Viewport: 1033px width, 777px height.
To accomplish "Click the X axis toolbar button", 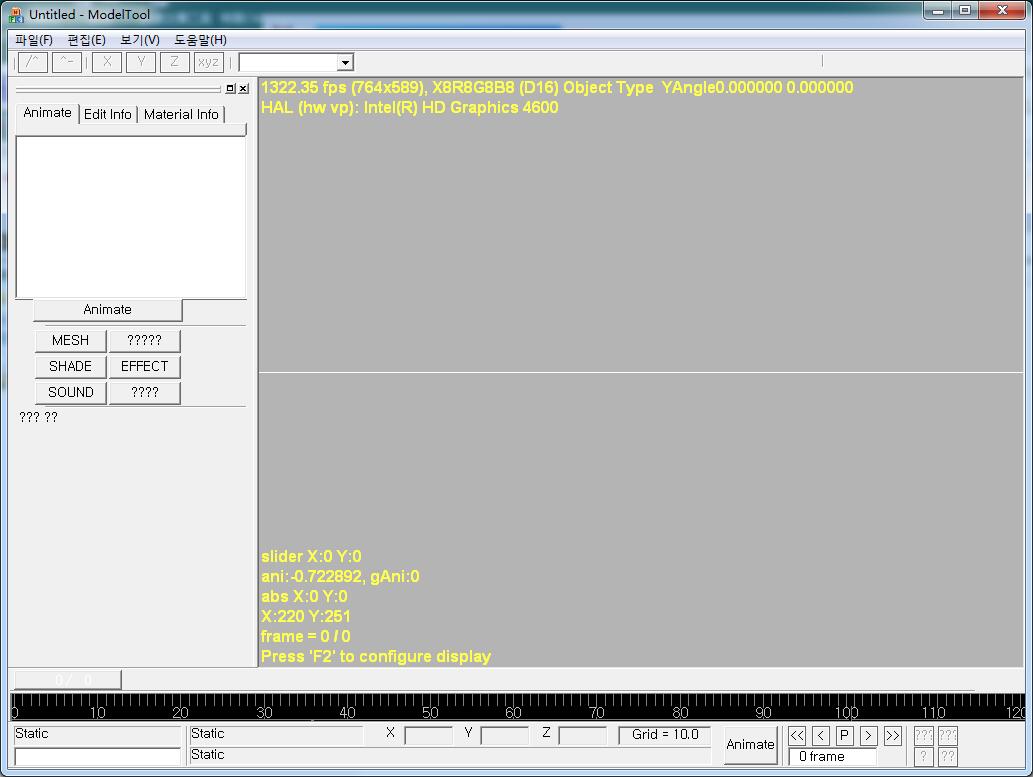I will [x=107, y=62].
